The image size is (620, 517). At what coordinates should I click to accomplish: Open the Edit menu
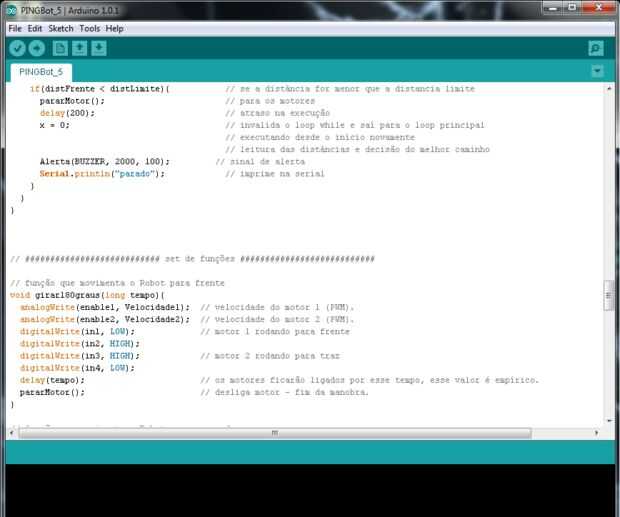(35, 28)
